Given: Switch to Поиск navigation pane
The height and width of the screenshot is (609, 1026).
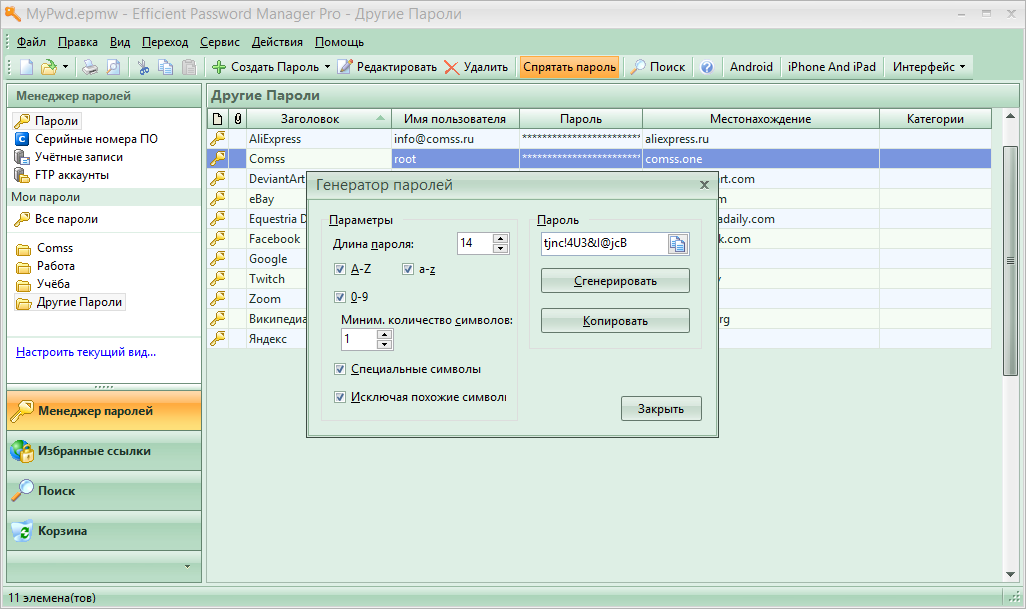Looking at the screenshot, I should (x=104, y=491).
